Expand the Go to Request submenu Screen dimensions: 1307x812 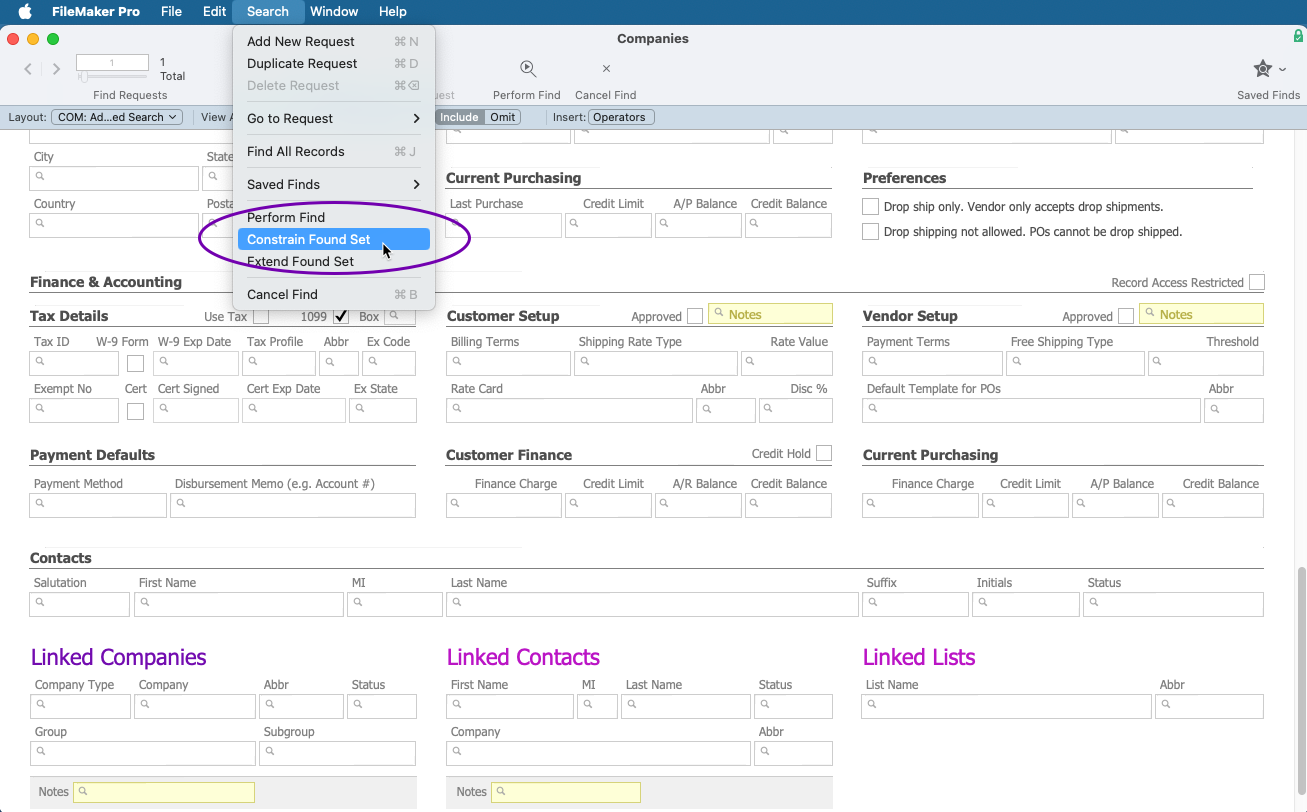pyautogui.click(x=334, y=118)
